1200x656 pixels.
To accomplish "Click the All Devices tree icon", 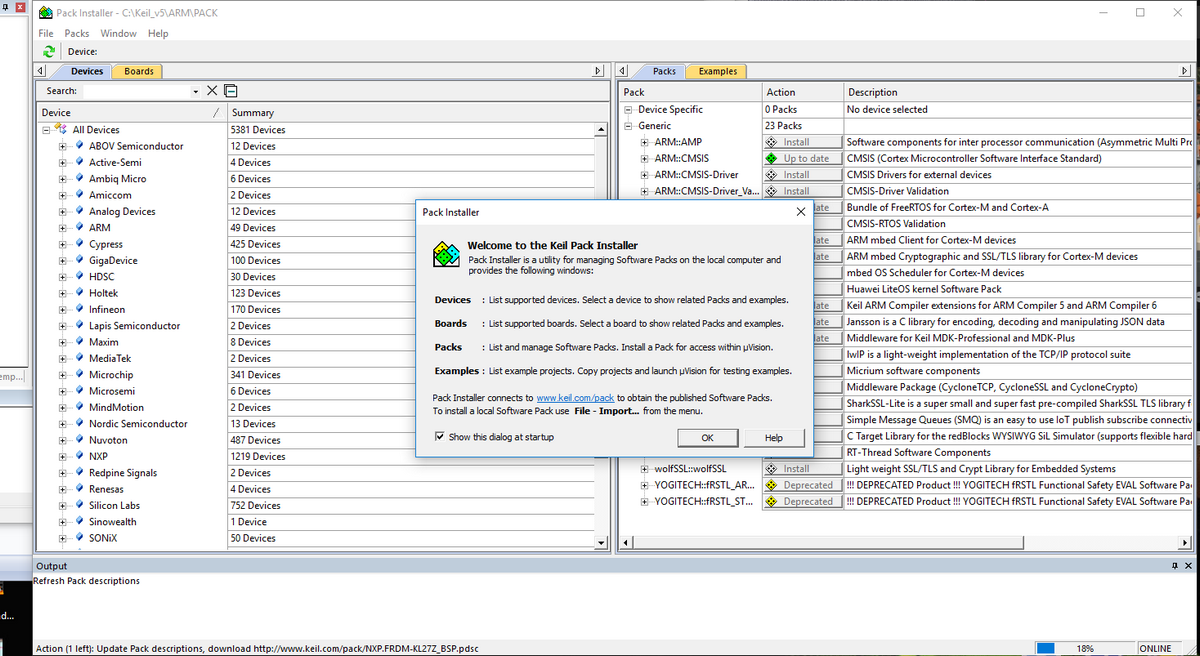I will click(63, 130).
